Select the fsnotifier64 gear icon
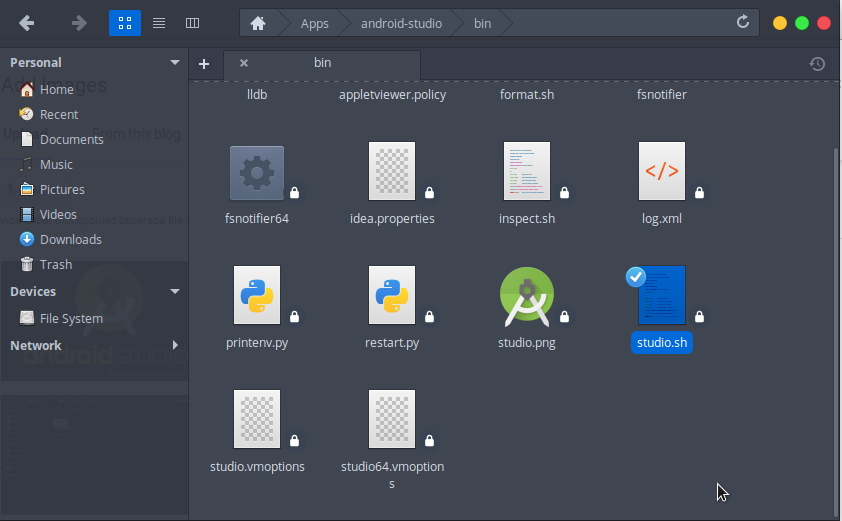 click(257, 173)
